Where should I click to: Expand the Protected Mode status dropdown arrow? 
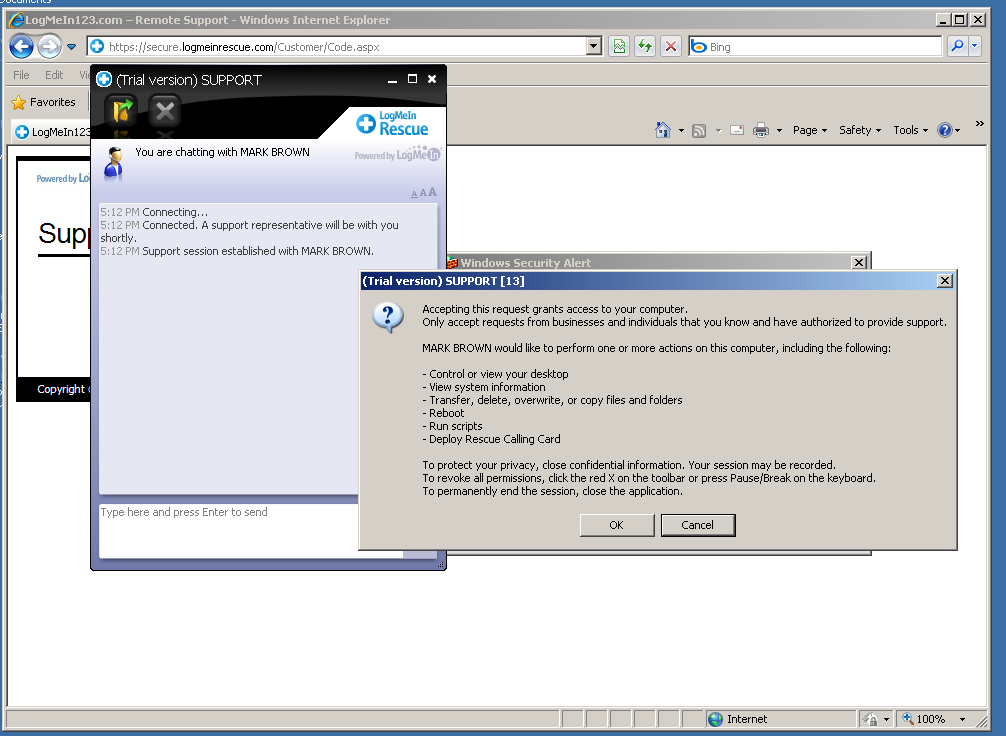tap(887, 719)
